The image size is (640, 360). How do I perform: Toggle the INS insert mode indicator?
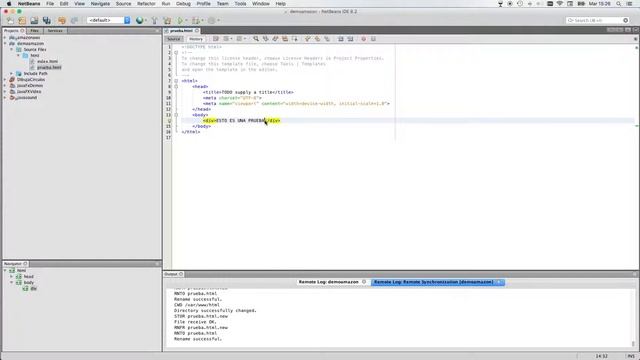(x=631, y=356)
